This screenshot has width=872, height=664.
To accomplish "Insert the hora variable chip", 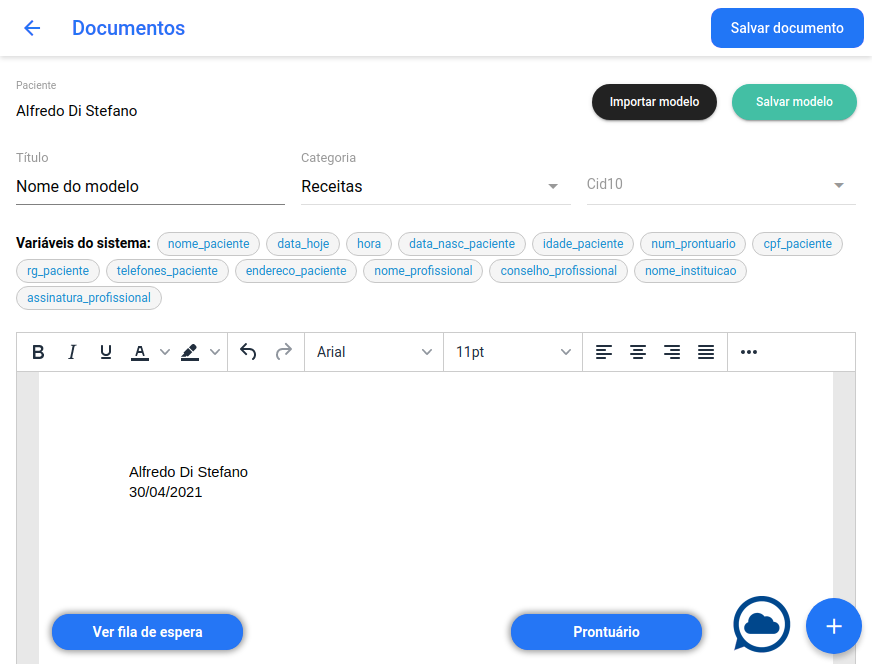I will pos(369,244).
